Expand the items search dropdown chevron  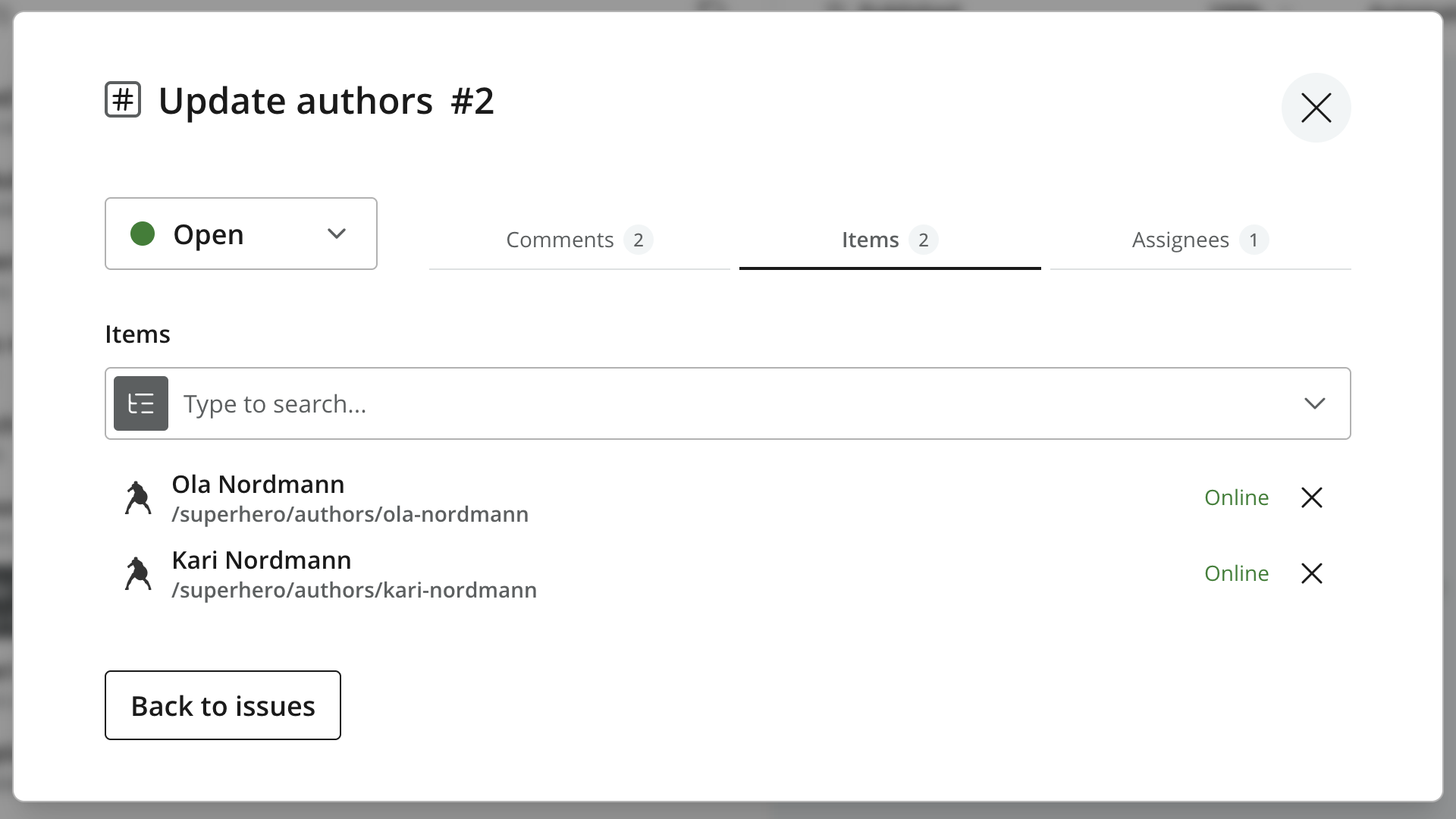1314,403
